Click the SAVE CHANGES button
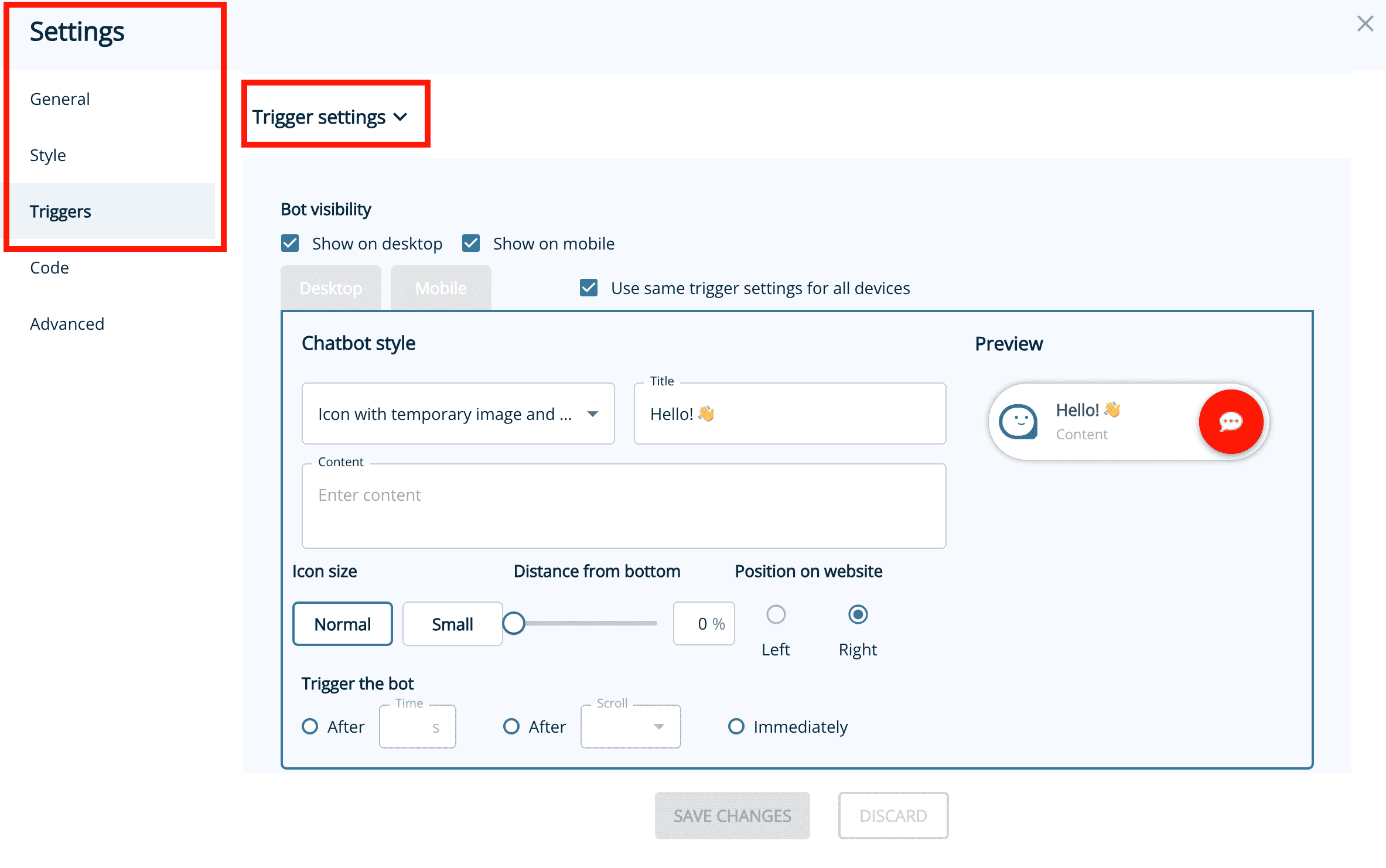 732,815
